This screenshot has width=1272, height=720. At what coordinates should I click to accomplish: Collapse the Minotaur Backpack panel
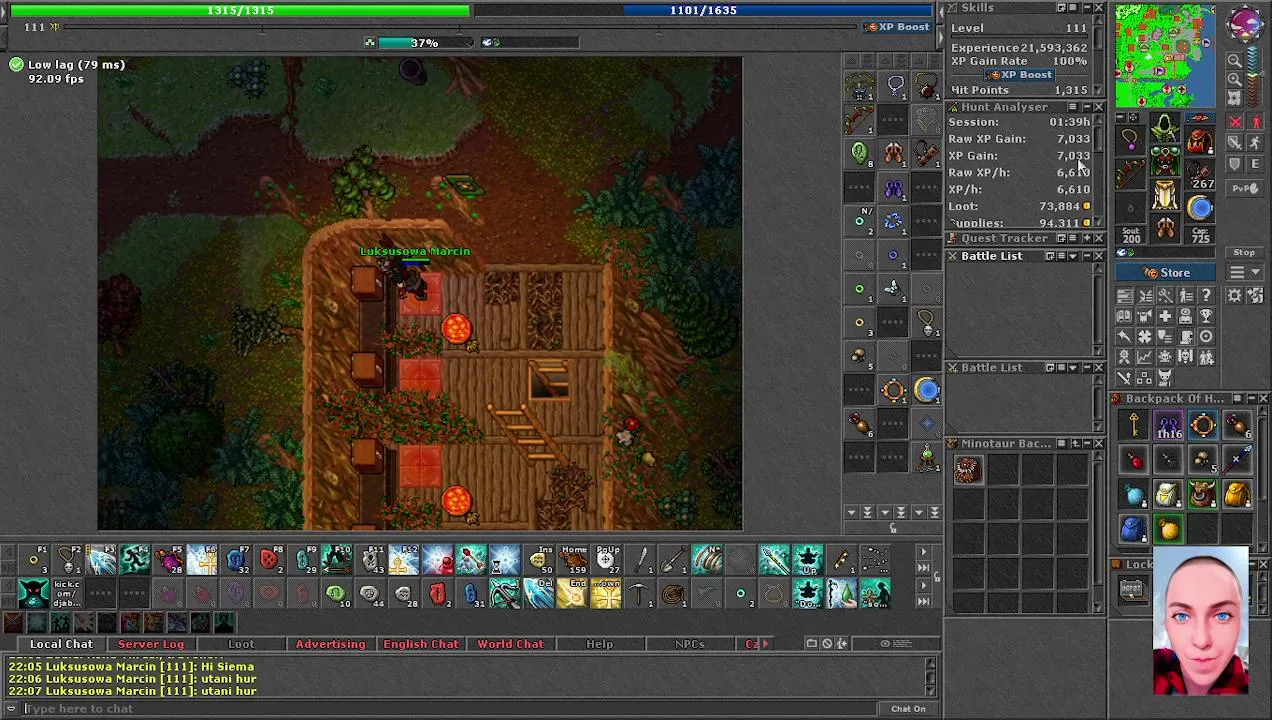[x=1086, y=443]
